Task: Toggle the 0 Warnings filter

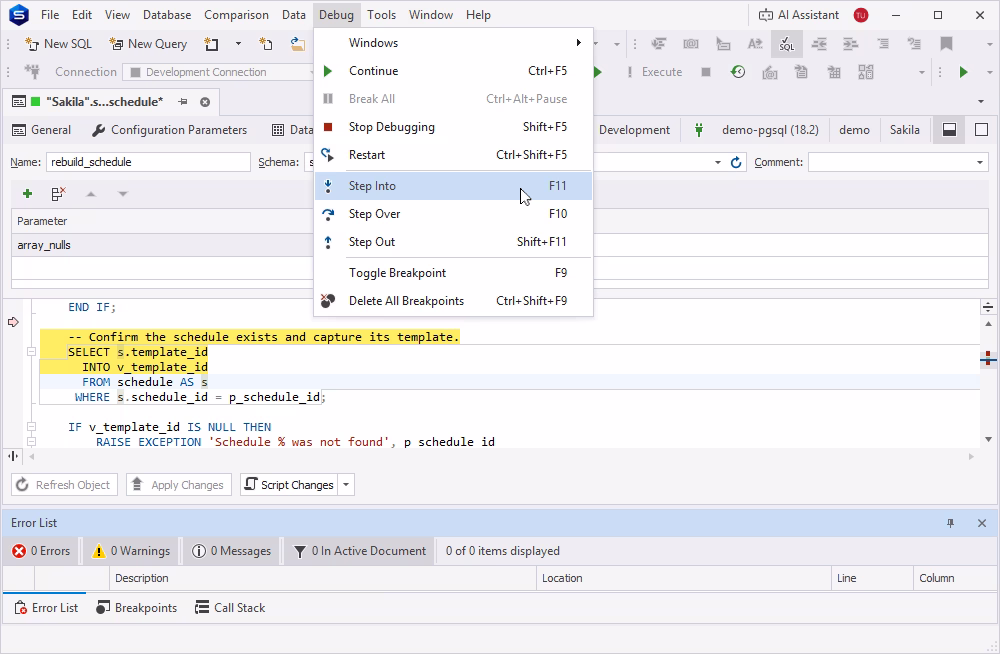Action: pyautogui.click(x=131, y=551)
